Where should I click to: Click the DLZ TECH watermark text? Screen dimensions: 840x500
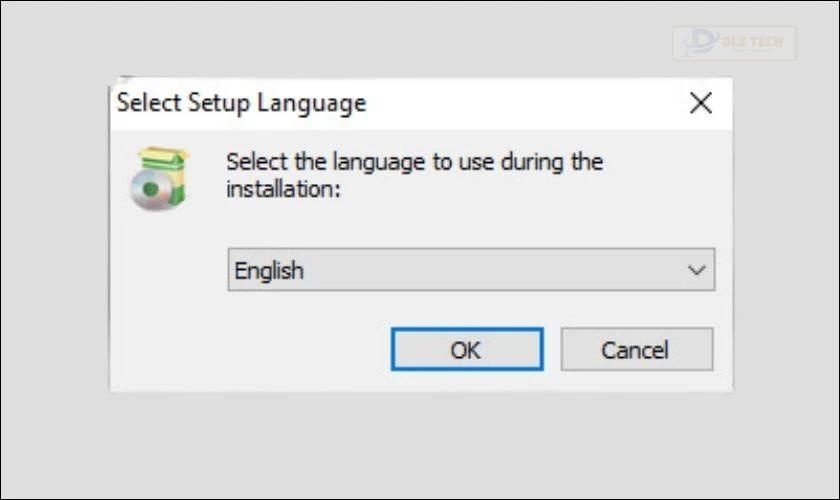click(752, 42)
